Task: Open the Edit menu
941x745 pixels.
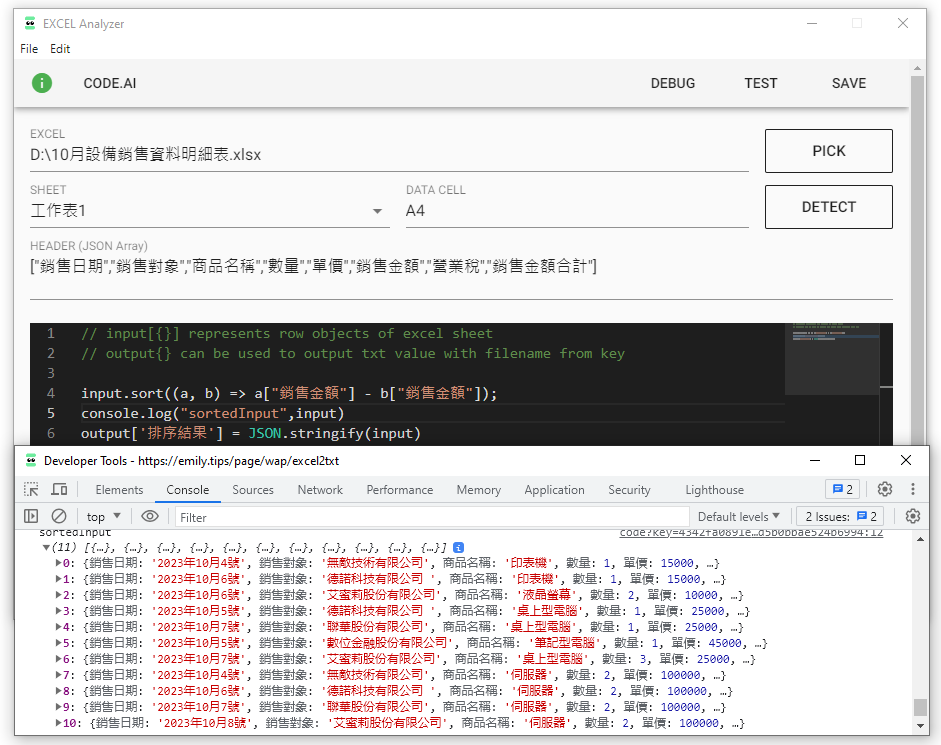Action: [x=60, y=49]
